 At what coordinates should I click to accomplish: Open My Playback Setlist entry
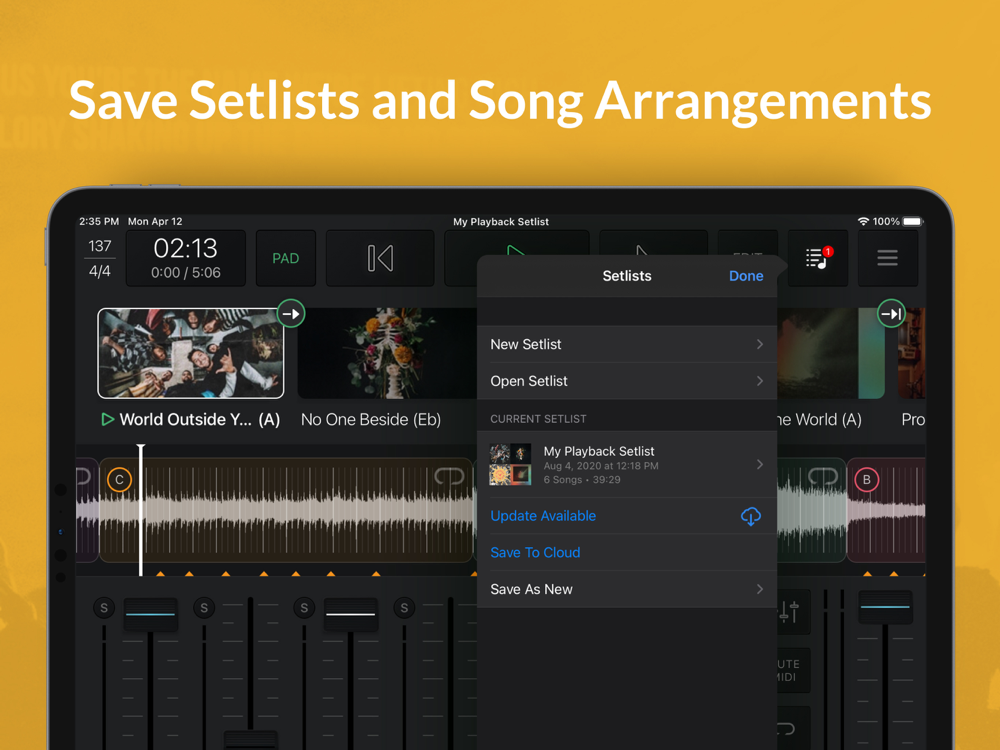pyautogui.click(x=627, y=464)
